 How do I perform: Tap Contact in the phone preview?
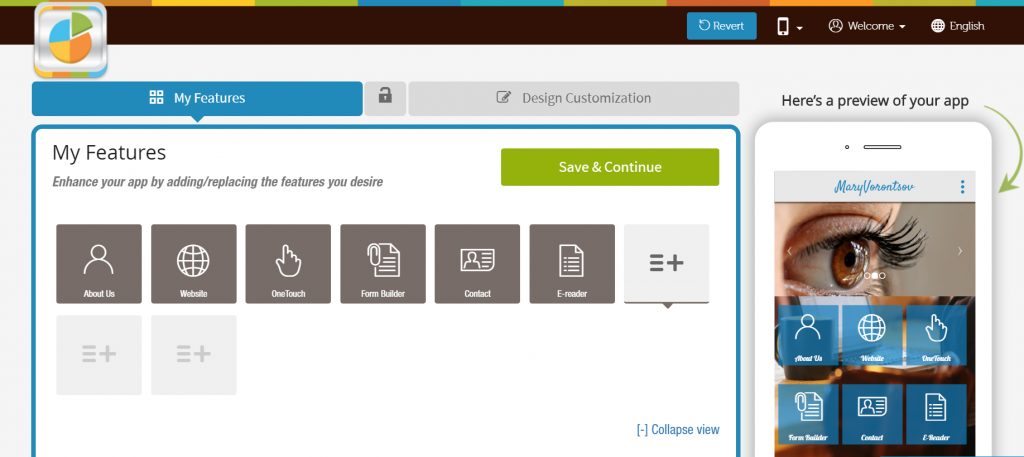tap(872, 413)
